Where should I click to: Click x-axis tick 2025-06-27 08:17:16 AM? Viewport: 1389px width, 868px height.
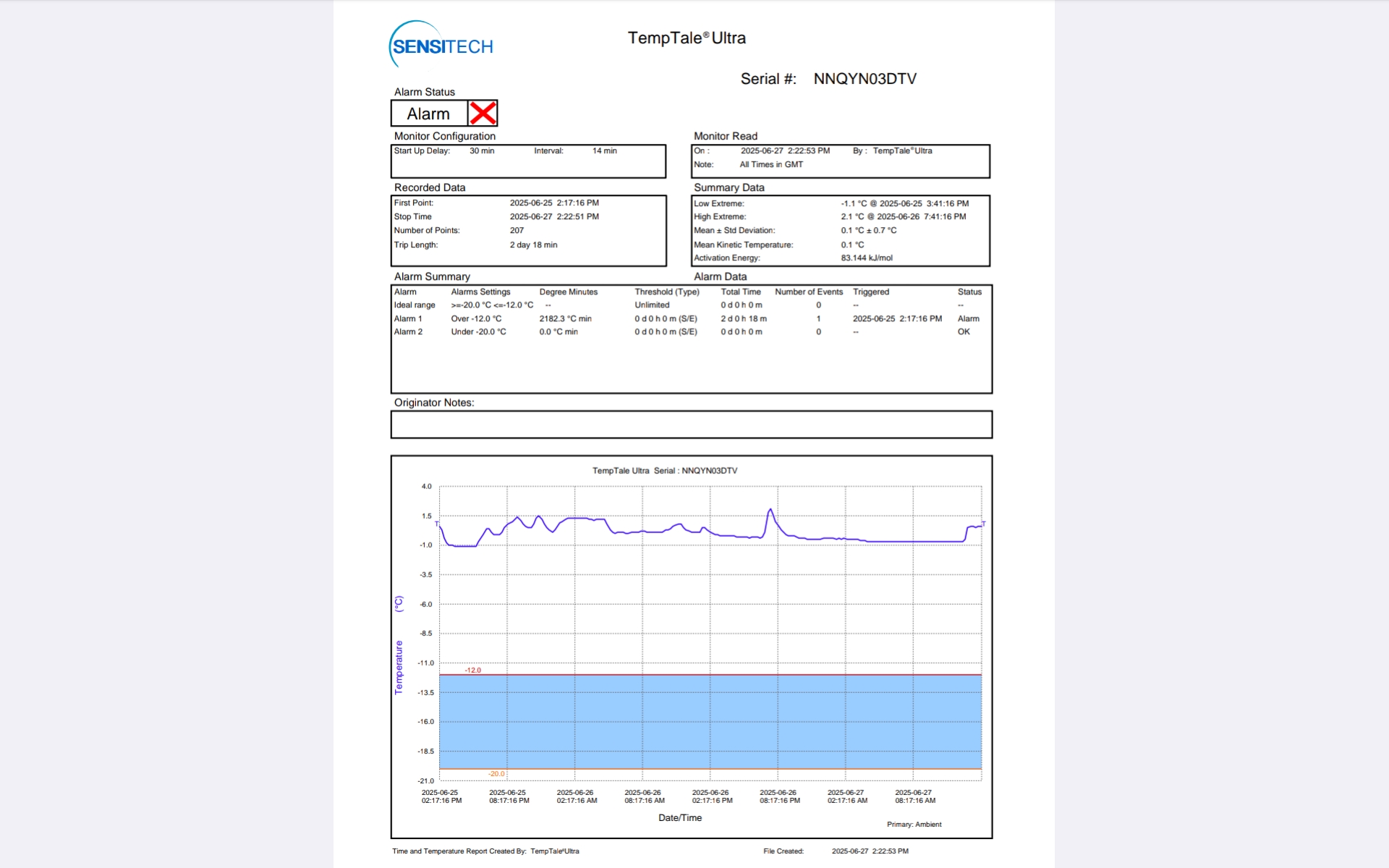915,796
